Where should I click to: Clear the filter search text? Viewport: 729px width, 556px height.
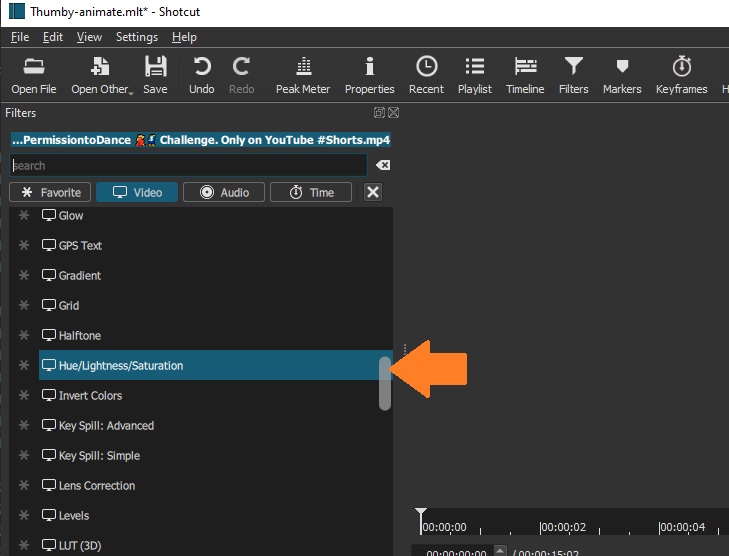(x=382, y=166)
